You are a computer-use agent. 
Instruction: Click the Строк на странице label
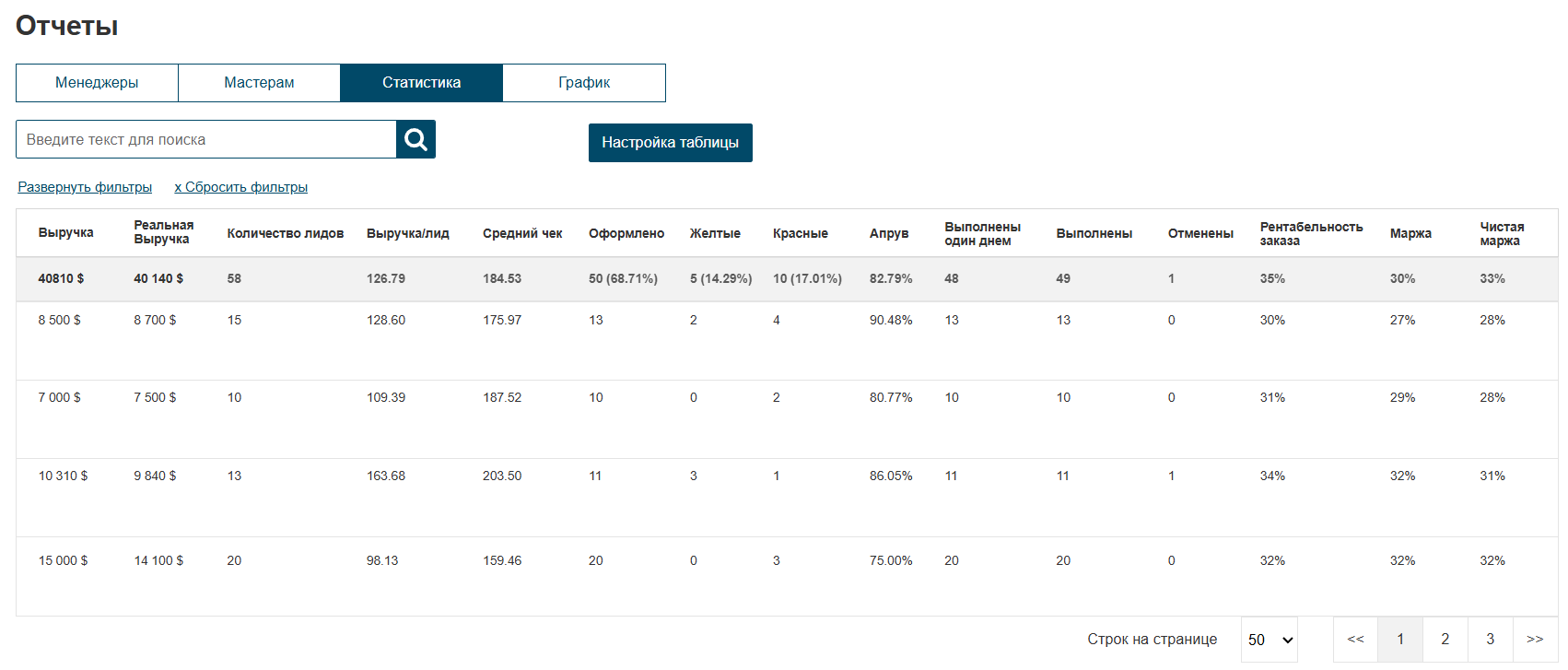click(1152, 640)
